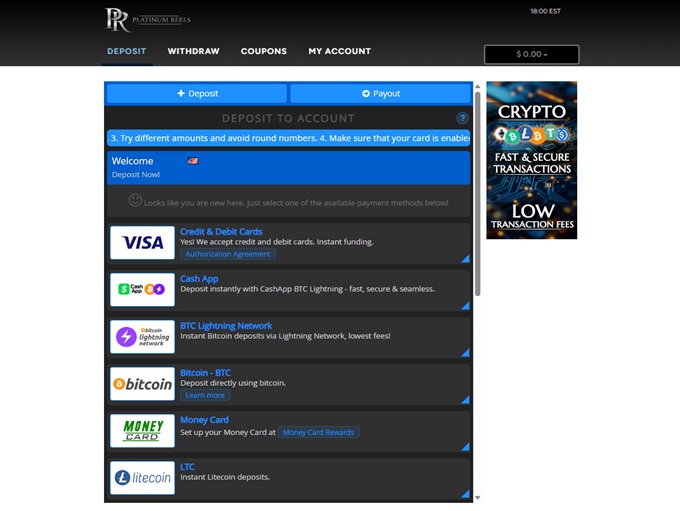
Task: Select the bitcoin logo tile
Action: tap(142, 383)
